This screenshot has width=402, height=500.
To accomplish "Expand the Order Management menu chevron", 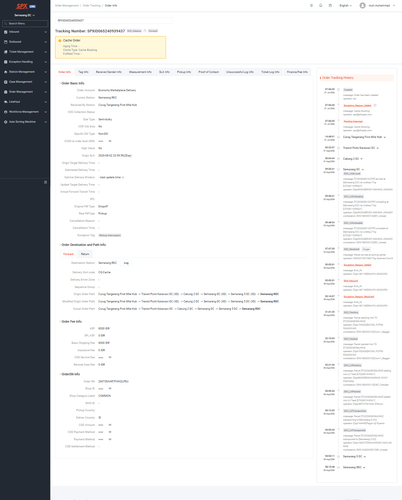I will point(45,92).
